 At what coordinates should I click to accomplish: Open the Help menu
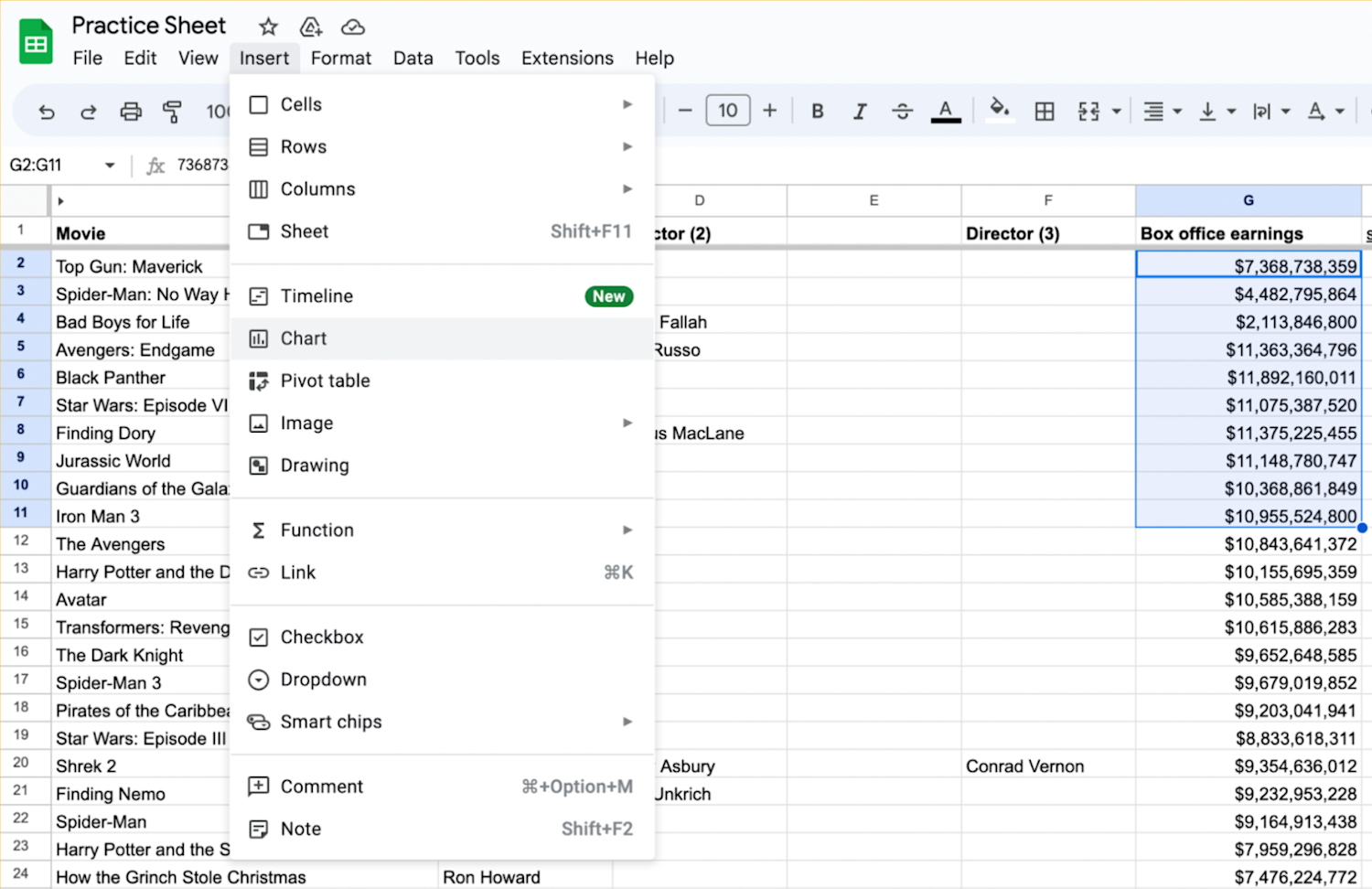click(x=655, y=58)
